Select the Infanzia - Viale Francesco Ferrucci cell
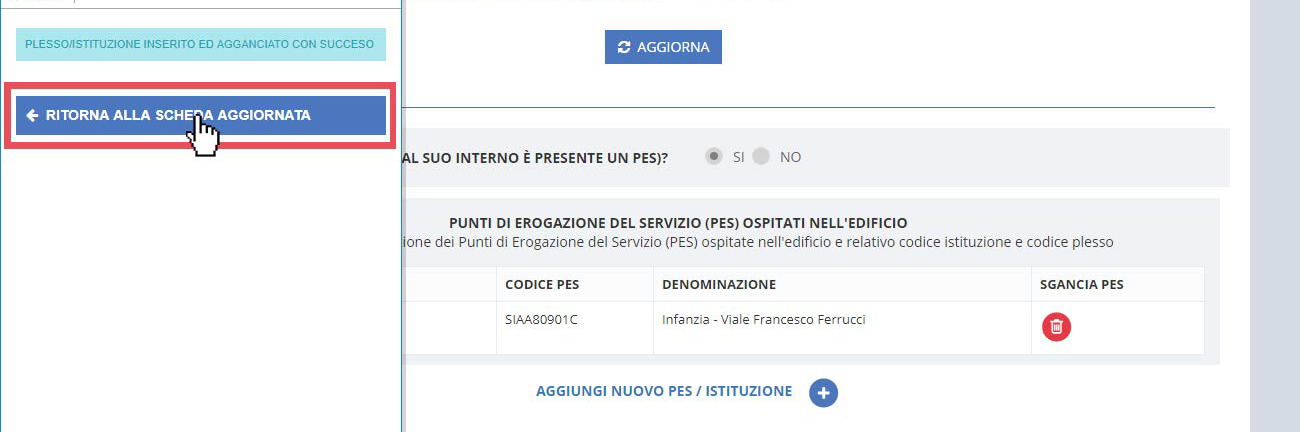Screen dimensions: 1300x432 pyautogui.click(x=763, y=320)
